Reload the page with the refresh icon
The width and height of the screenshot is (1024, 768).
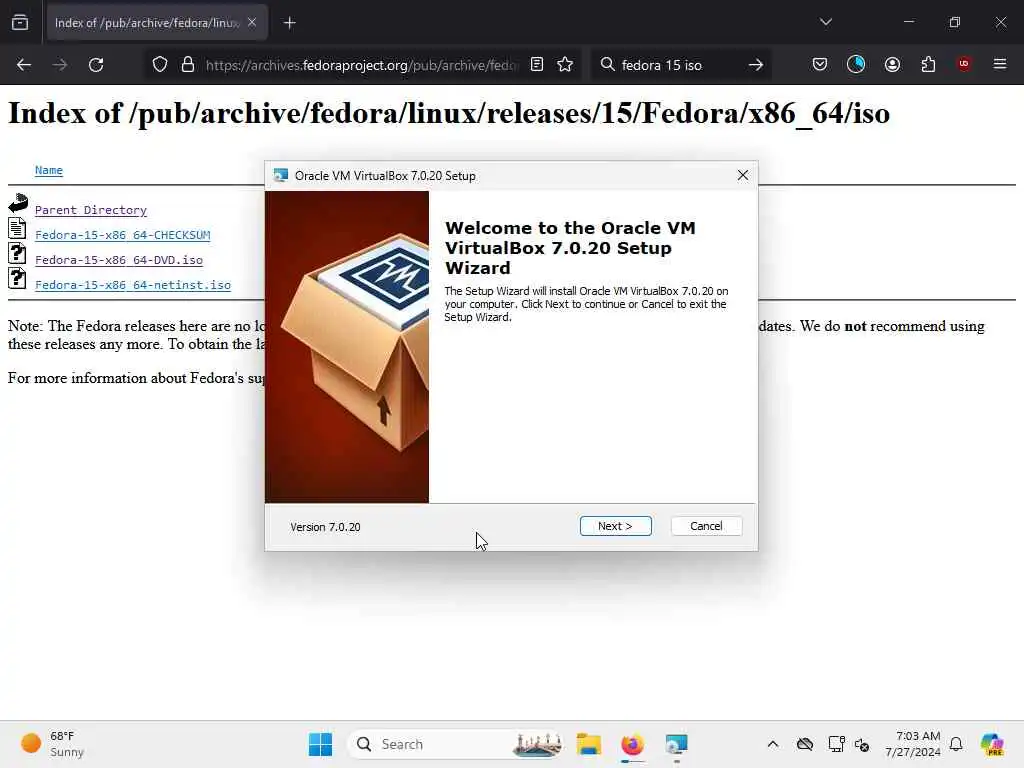coord(96,65)
